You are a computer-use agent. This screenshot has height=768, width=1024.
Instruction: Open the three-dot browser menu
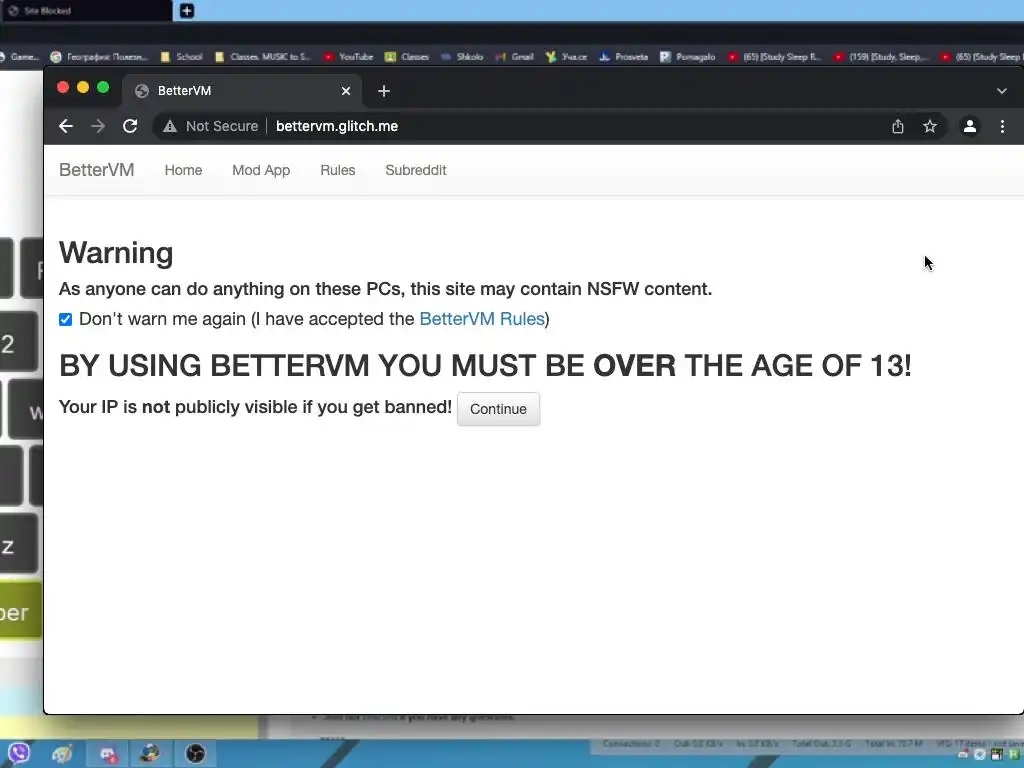tap(1002, 126)
